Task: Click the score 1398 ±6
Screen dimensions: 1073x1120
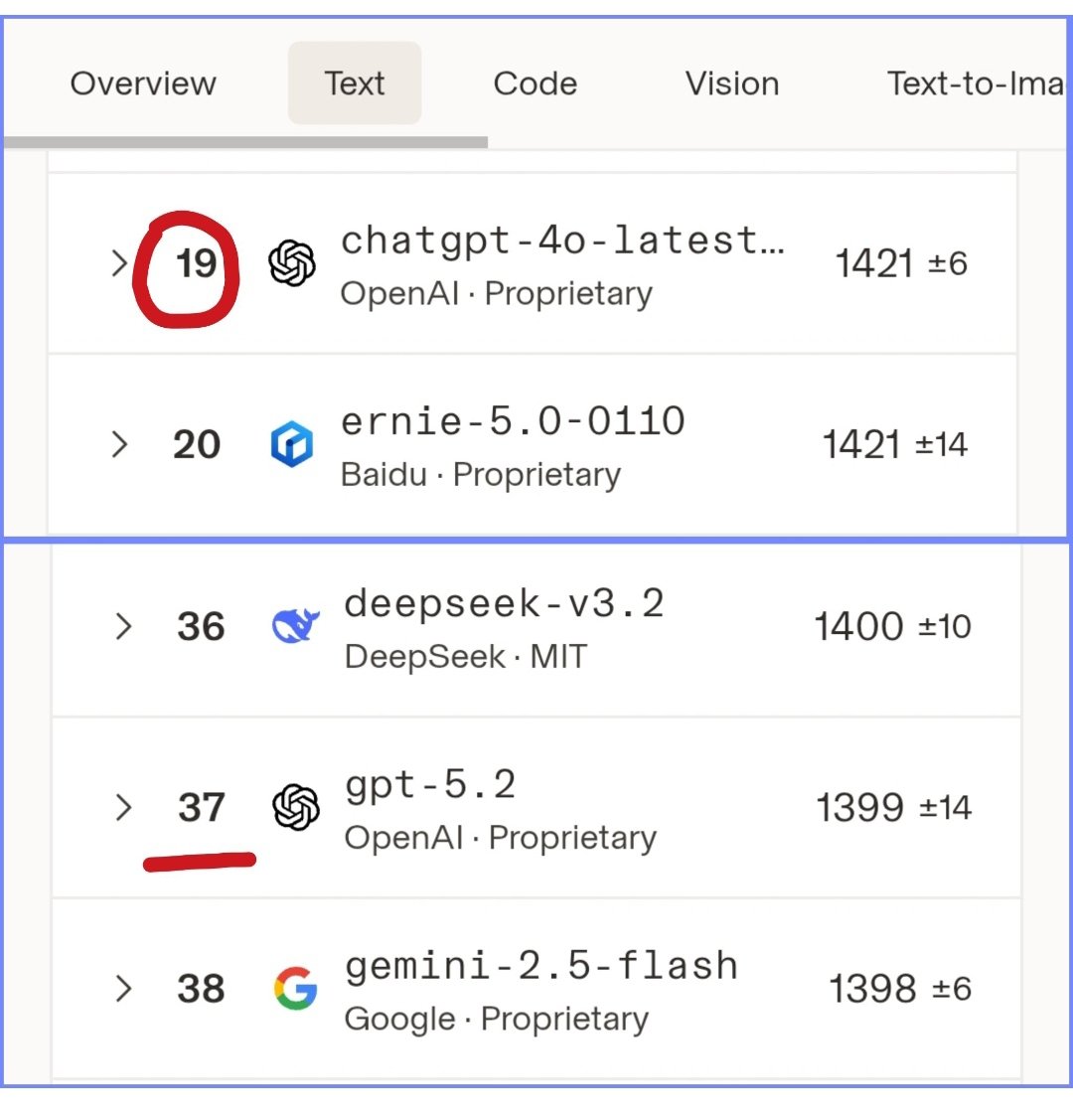Action: [899, 989]
